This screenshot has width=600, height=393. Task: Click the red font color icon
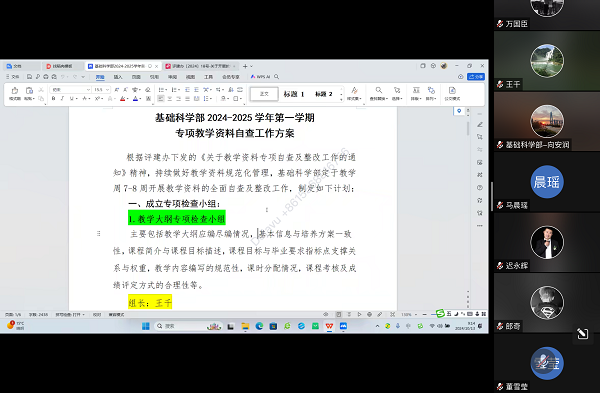(123, 99)
